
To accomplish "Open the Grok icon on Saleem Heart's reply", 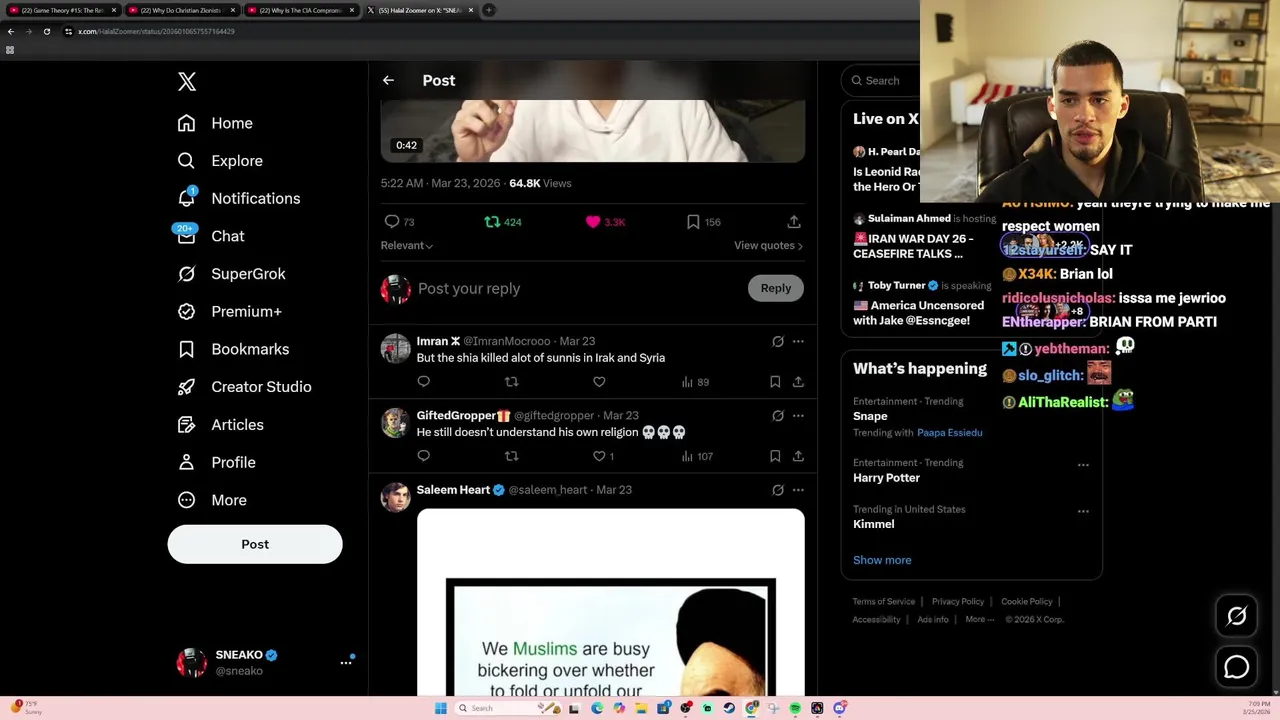I will [778, 490].
